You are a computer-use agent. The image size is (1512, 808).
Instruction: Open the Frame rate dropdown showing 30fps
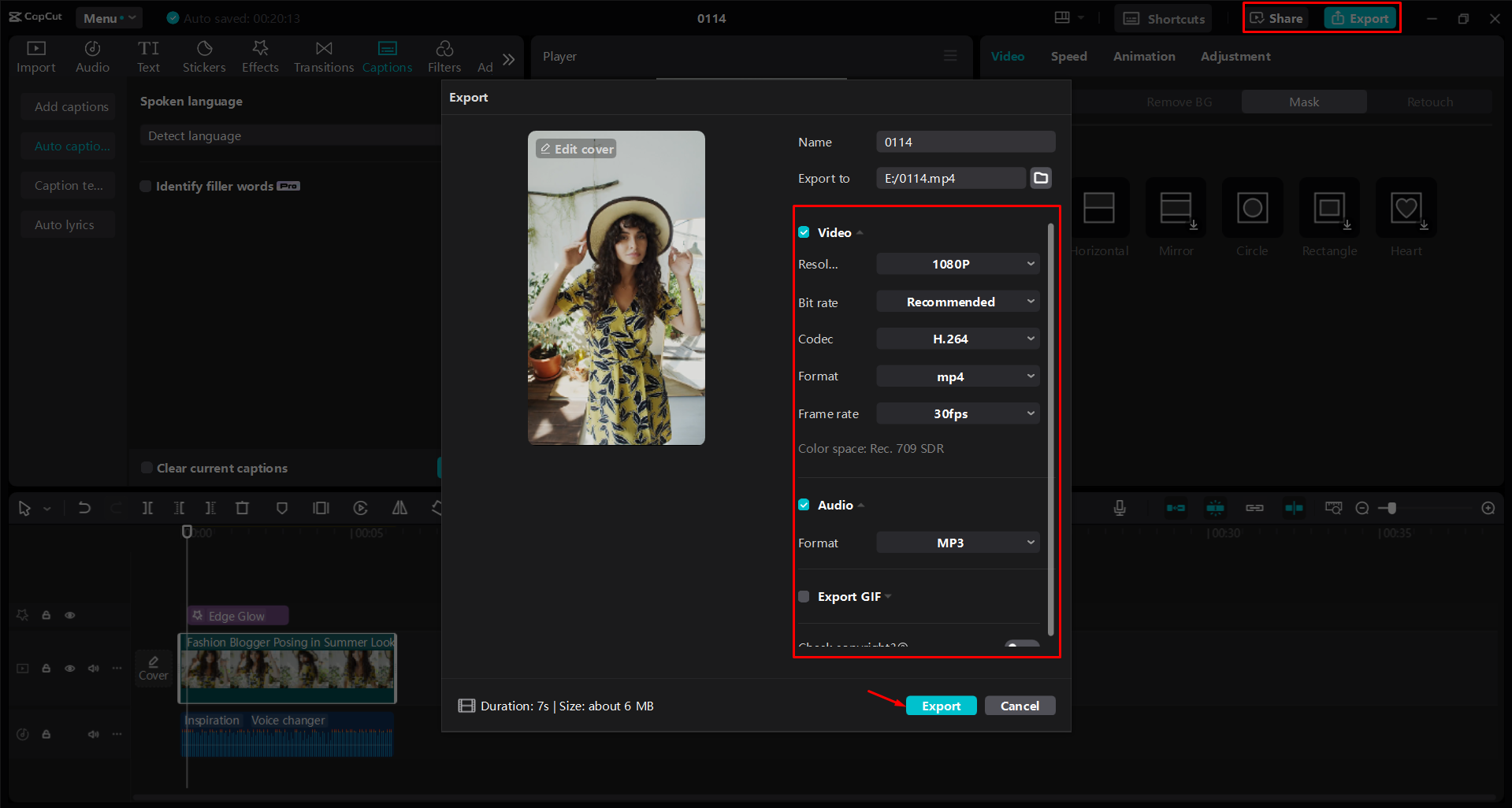tap(957, 413)
